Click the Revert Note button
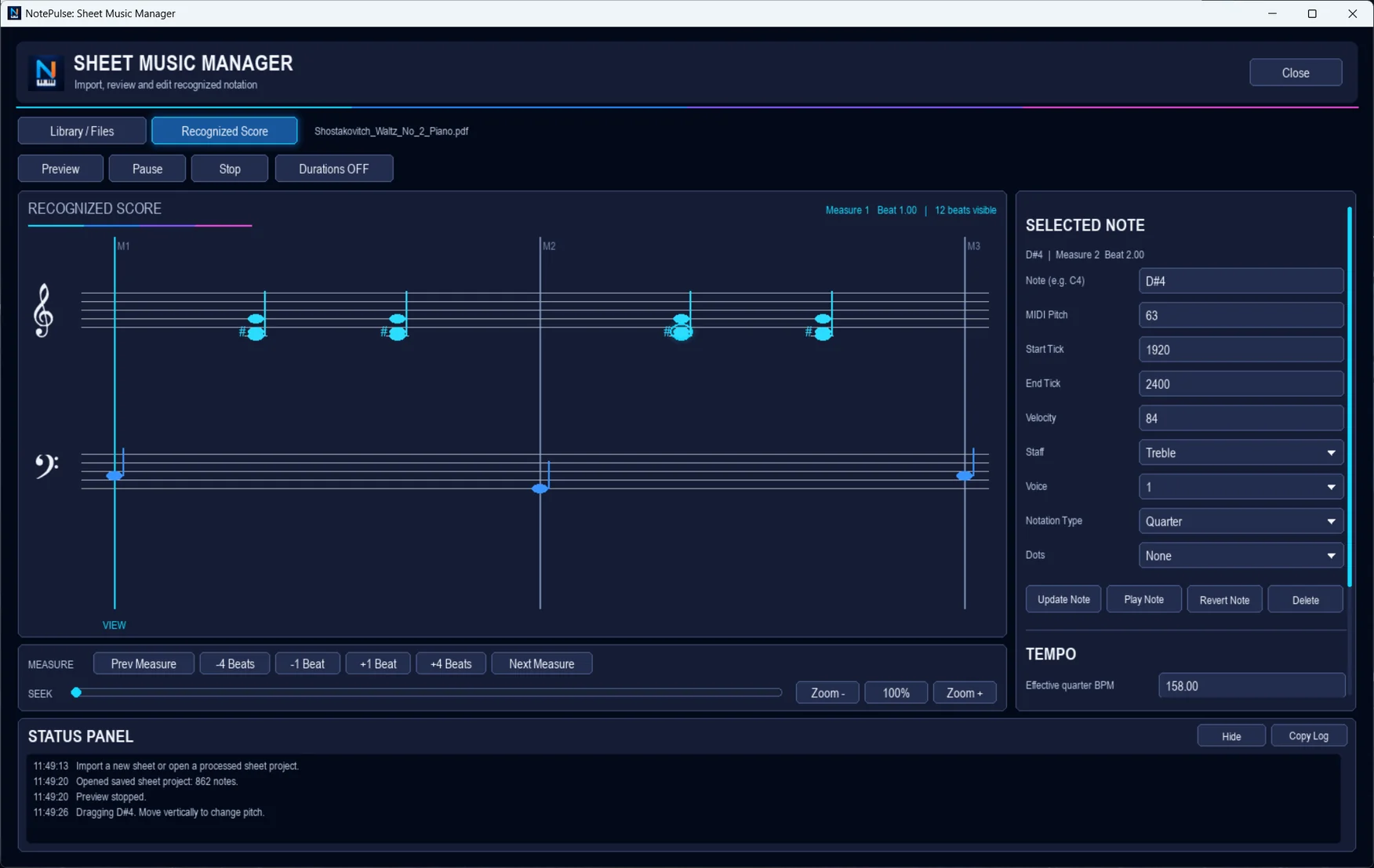 pyautogui.click(x=1224, y=600)
